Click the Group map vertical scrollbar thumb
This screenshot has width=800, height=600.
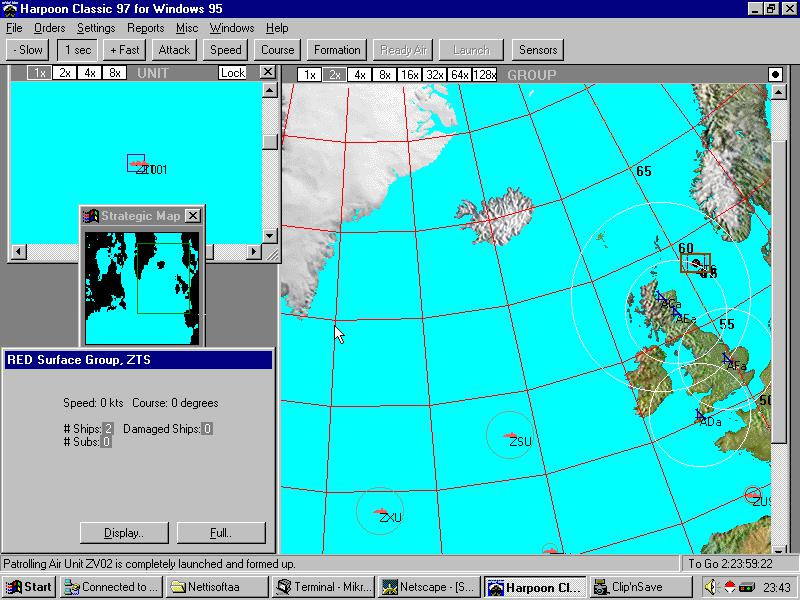tap(779, 291)
